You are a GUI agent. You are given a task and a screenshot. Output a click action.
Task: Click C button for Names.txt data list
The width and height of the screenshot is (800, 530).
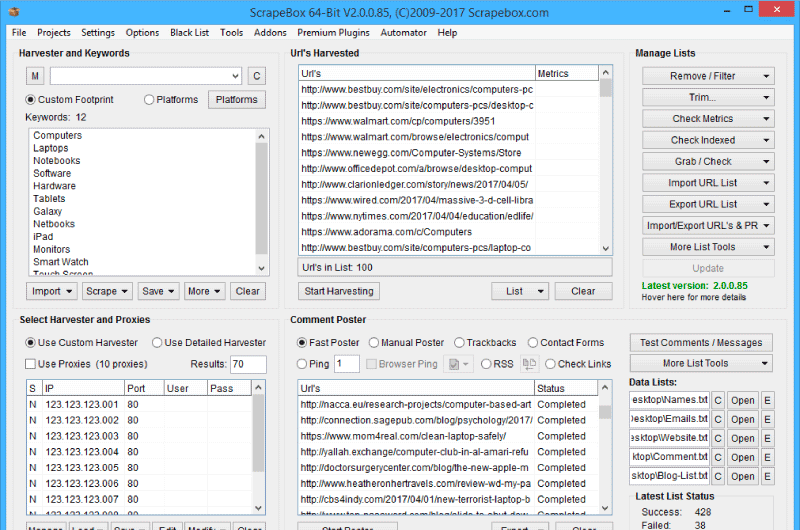718,400
